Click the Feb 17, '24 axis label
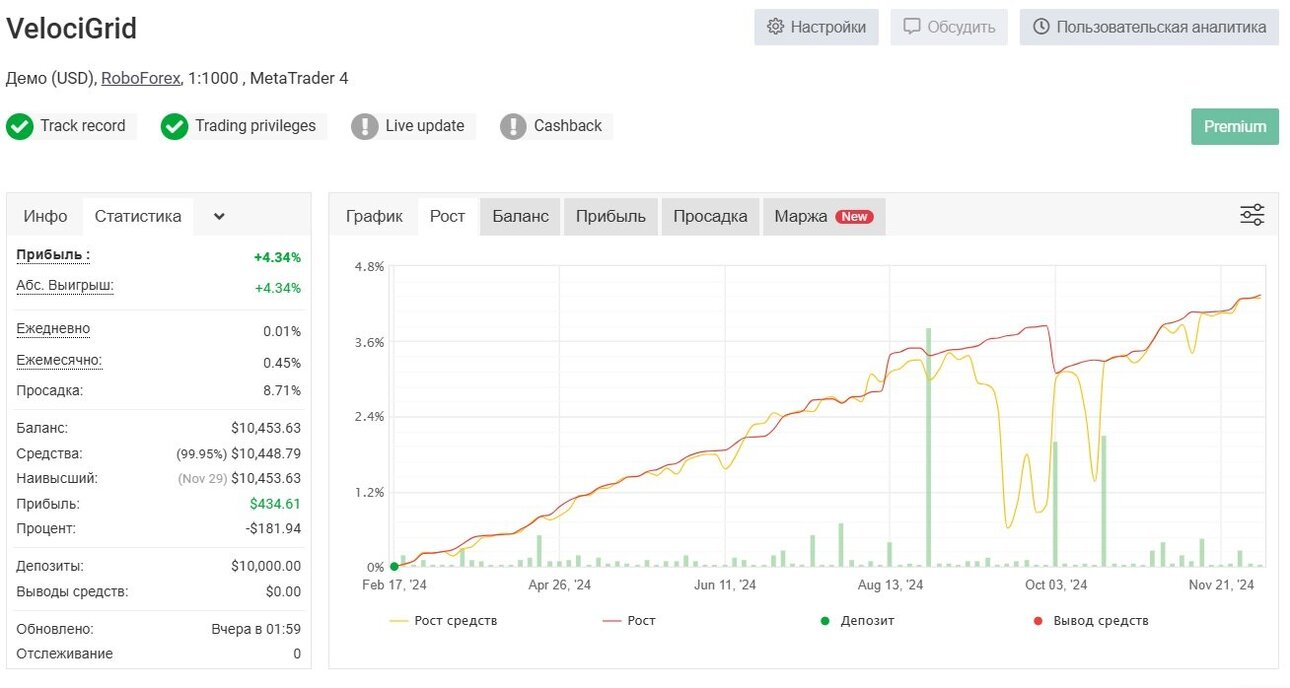The height and width of the screenshot is (688, 1290). (x=394, y=585)
